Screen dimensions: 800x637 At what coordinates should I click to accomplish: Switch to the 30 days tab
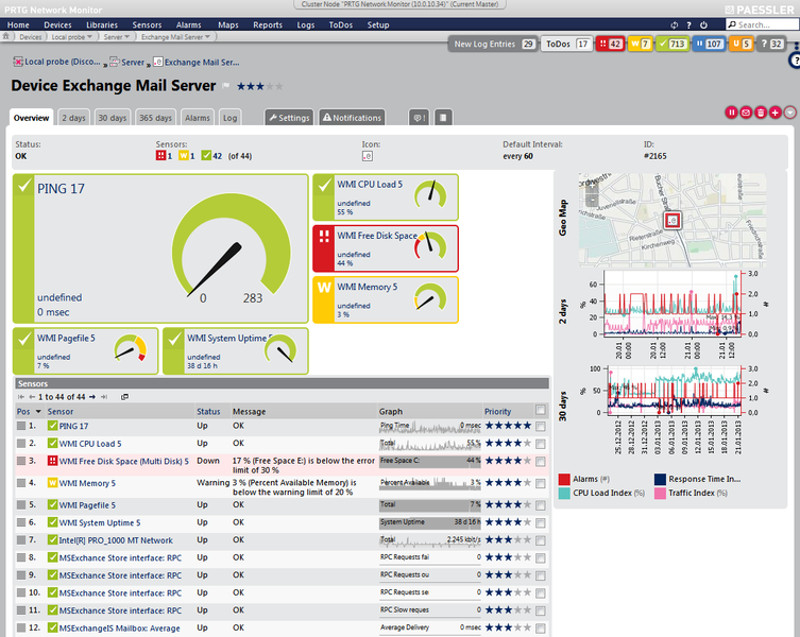click(112, 118)
